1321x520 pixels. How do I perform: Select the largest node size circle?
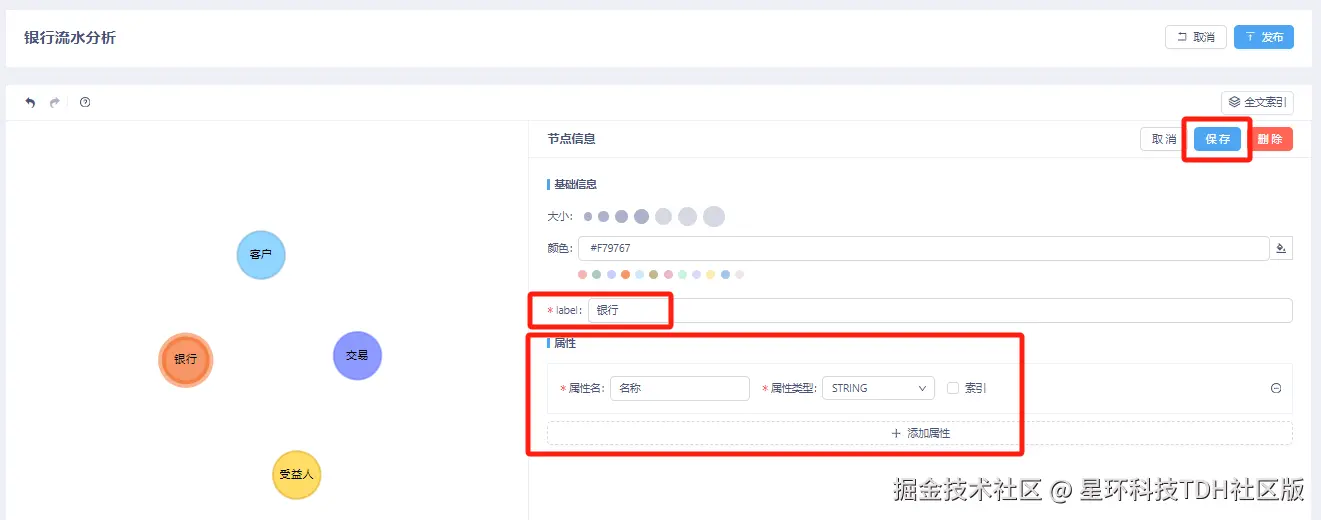(x=713, y=216)
